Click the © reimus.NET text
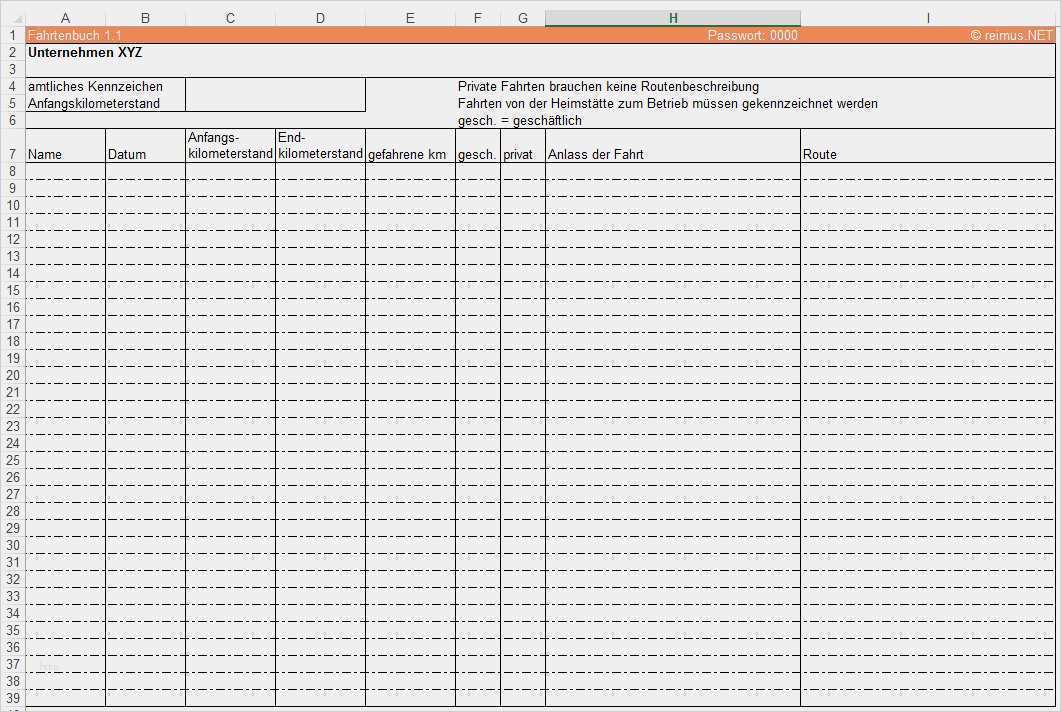The image size is (1061, 712). pos(1011,35)
